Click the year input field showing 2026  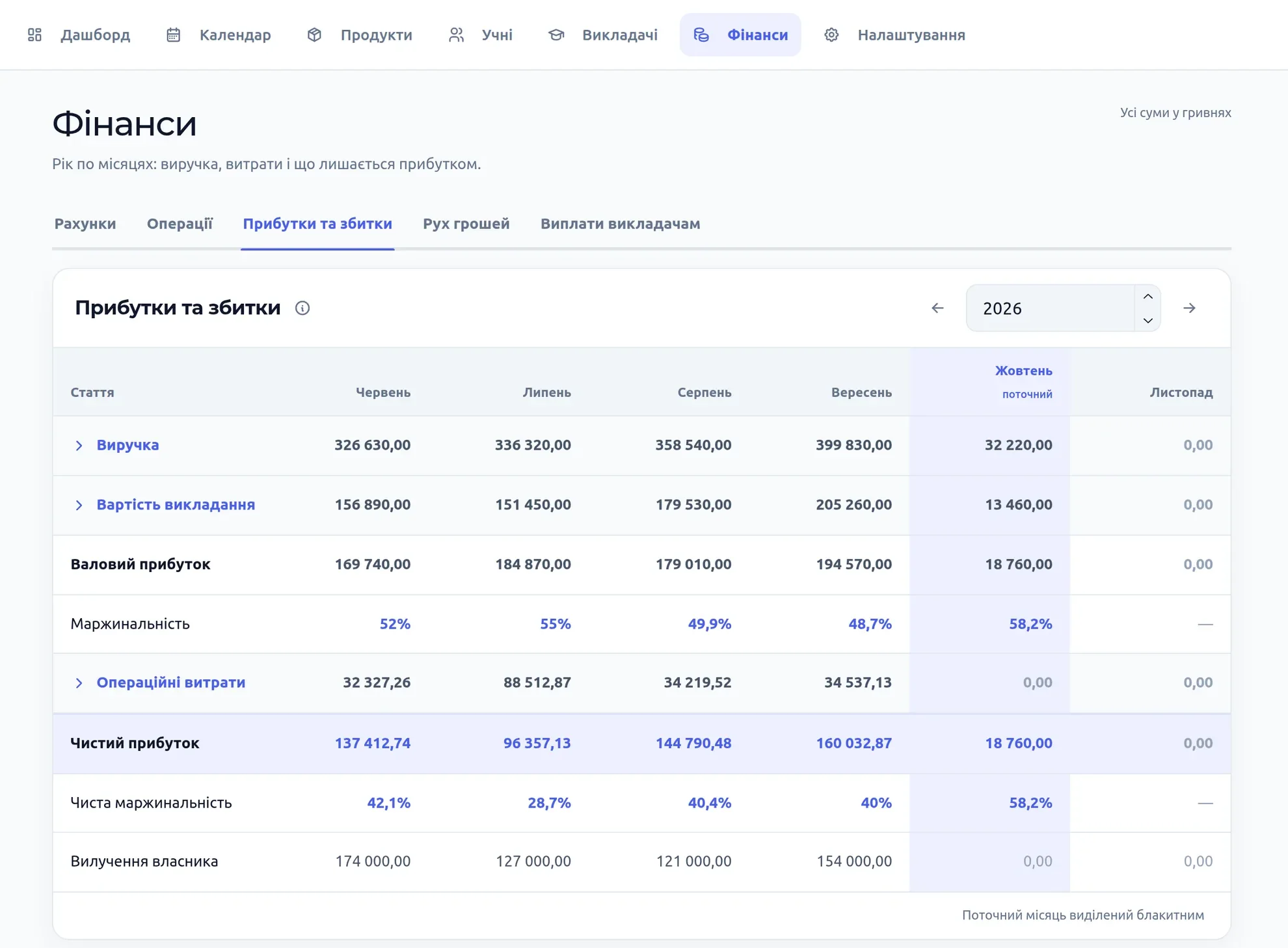coord(1051,308)
